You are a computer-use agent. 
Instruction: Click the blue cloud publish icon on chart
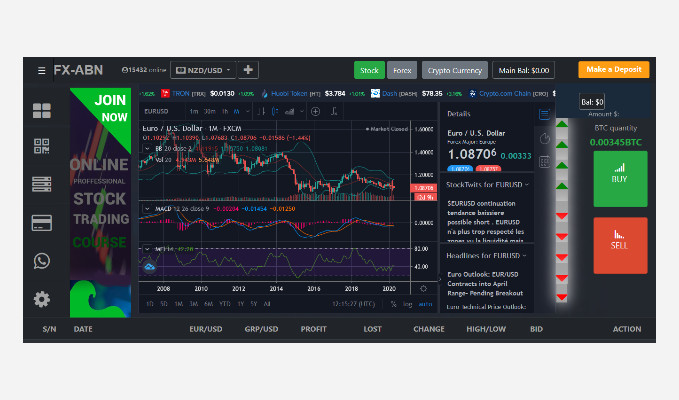[149, 267]
